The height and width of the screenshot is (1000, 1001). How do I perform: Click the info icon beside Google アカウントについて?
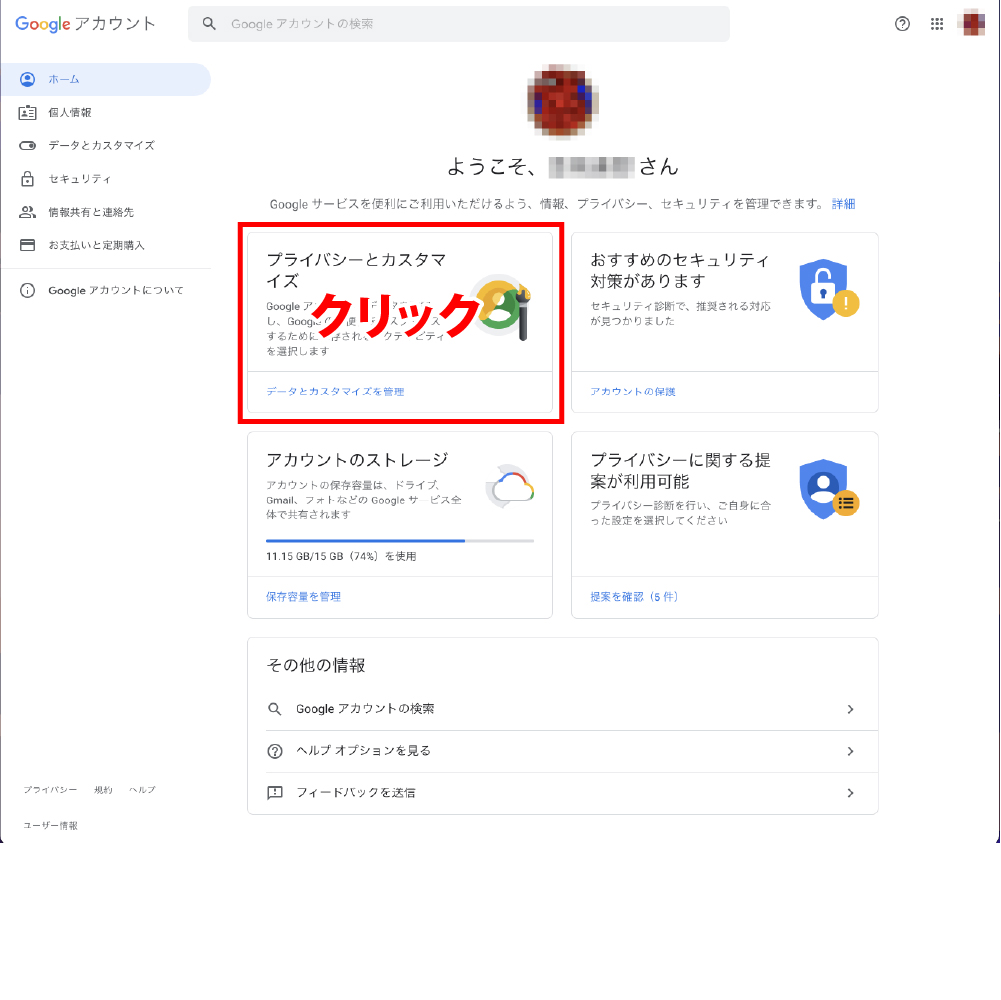click(x=27, y=291)
